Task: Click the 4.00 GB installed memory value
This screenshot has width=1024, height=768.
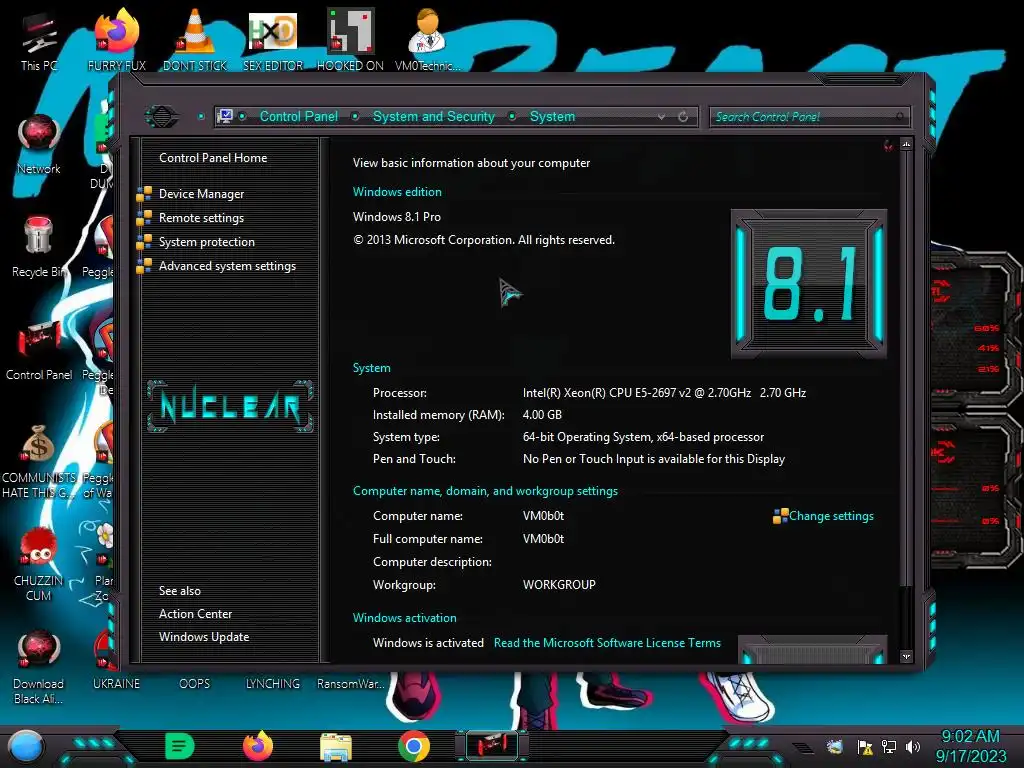Action: coord(542,415)
